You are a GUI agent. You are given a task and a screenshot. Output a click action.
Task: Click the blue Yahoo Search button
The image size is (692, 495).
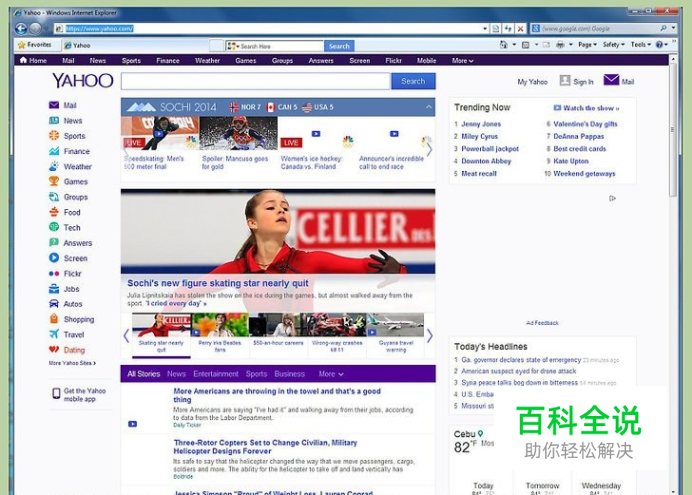[413, 81]
